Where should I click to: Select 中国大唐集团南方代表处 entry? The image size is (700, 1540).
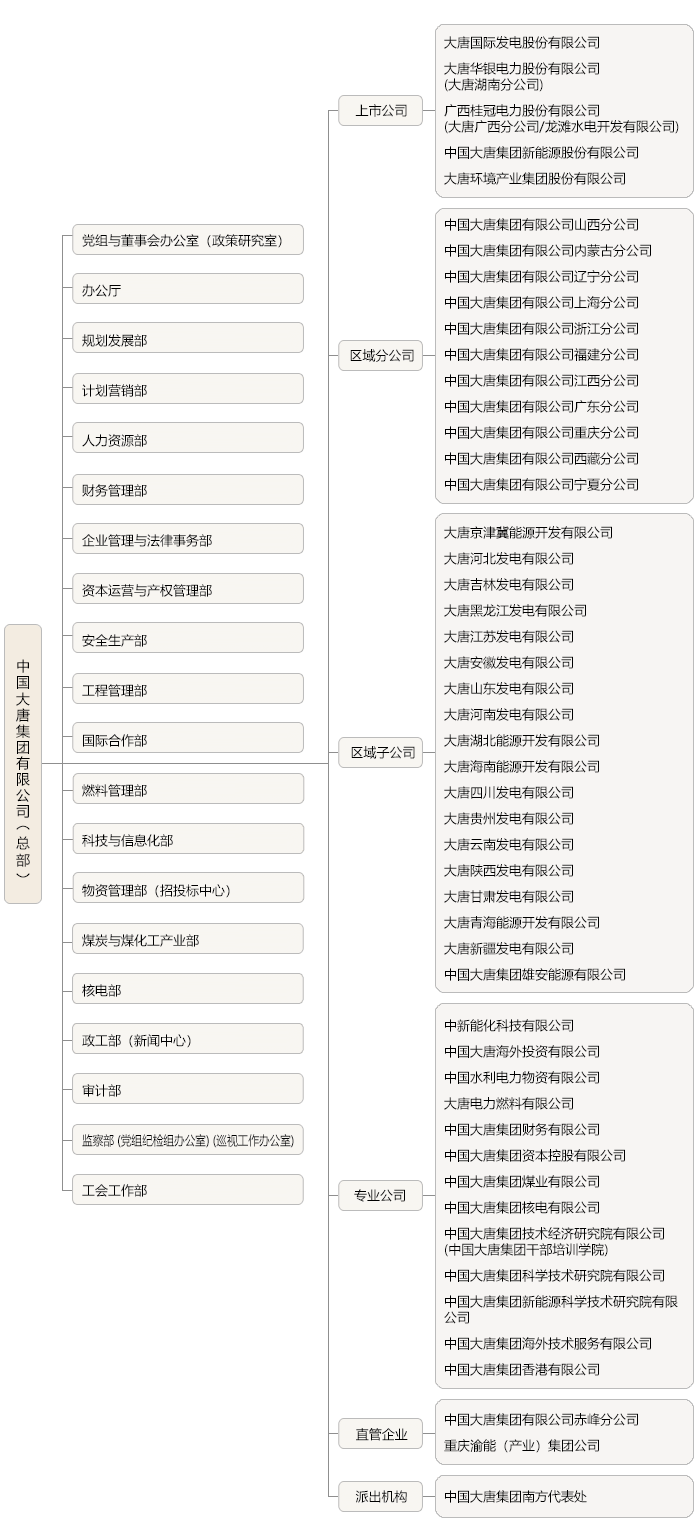click(x=515, y=1497)
